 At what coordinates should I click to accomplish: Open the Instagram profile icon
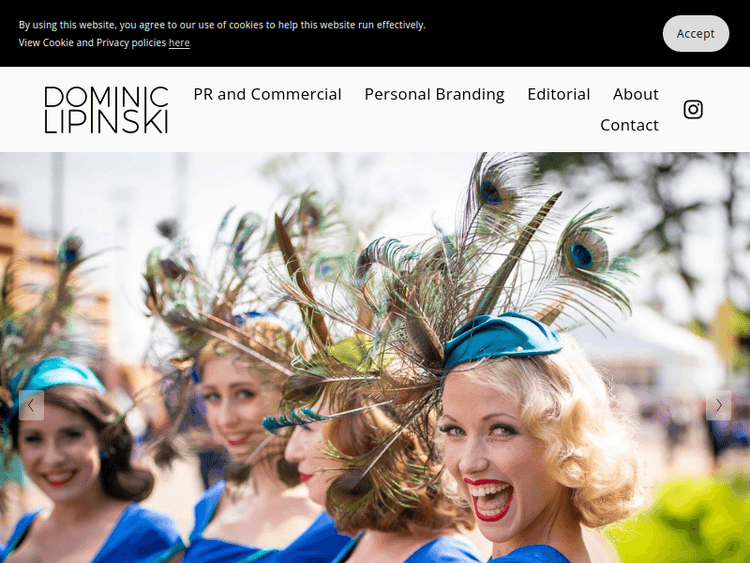pos(693,110)
